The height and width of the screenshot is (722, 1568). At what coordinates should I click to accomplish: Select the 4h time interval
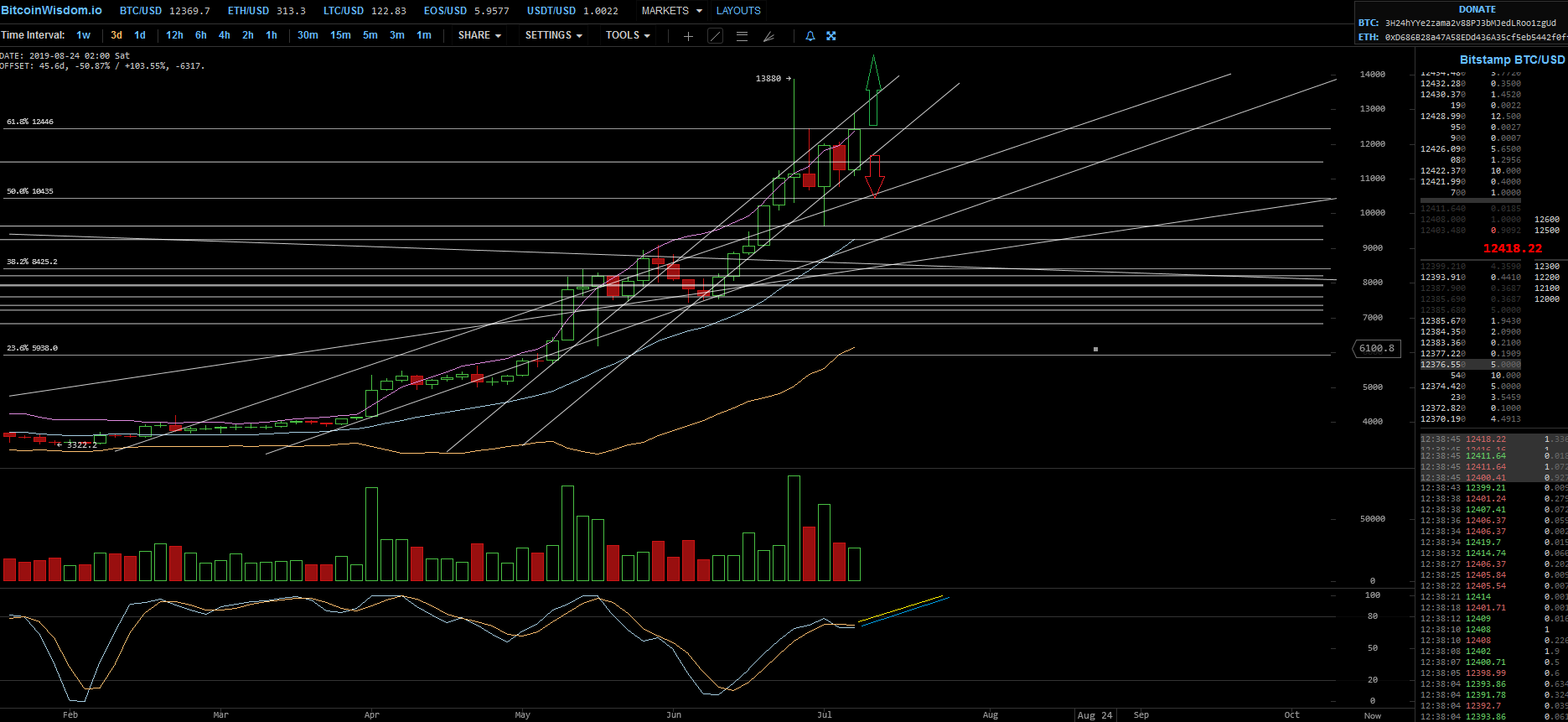[225, 35]
